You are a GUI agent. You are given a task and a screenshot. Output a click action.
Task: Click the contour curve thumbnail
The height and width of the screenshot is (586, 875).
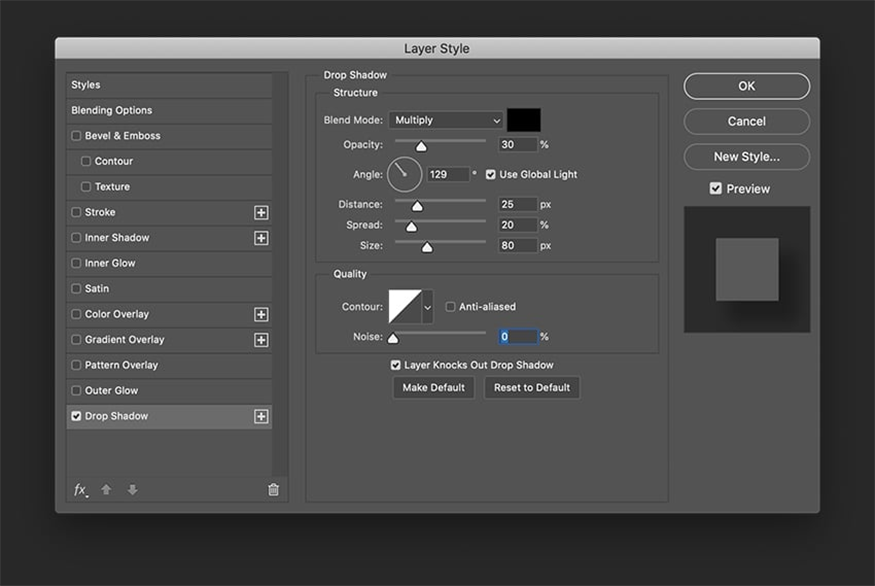pyautogui.click(x=405, y=307)
